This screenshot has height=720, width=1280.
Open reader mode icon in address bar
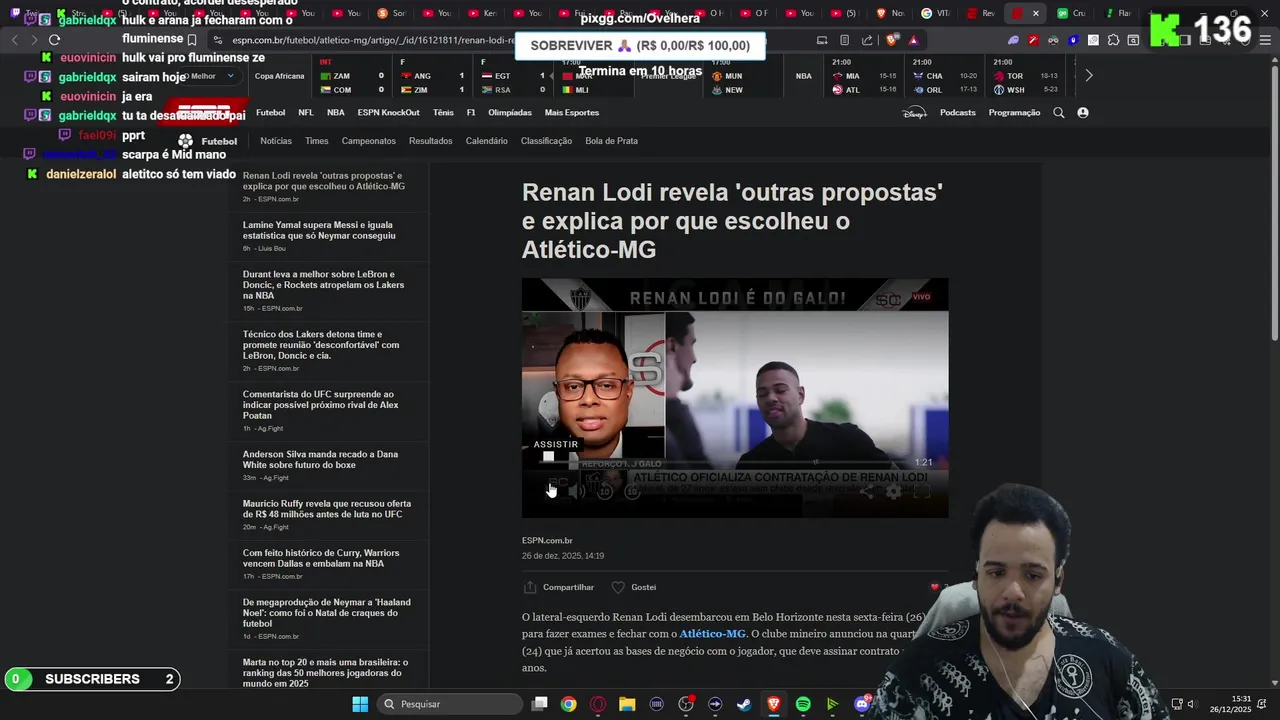point(845,40)
